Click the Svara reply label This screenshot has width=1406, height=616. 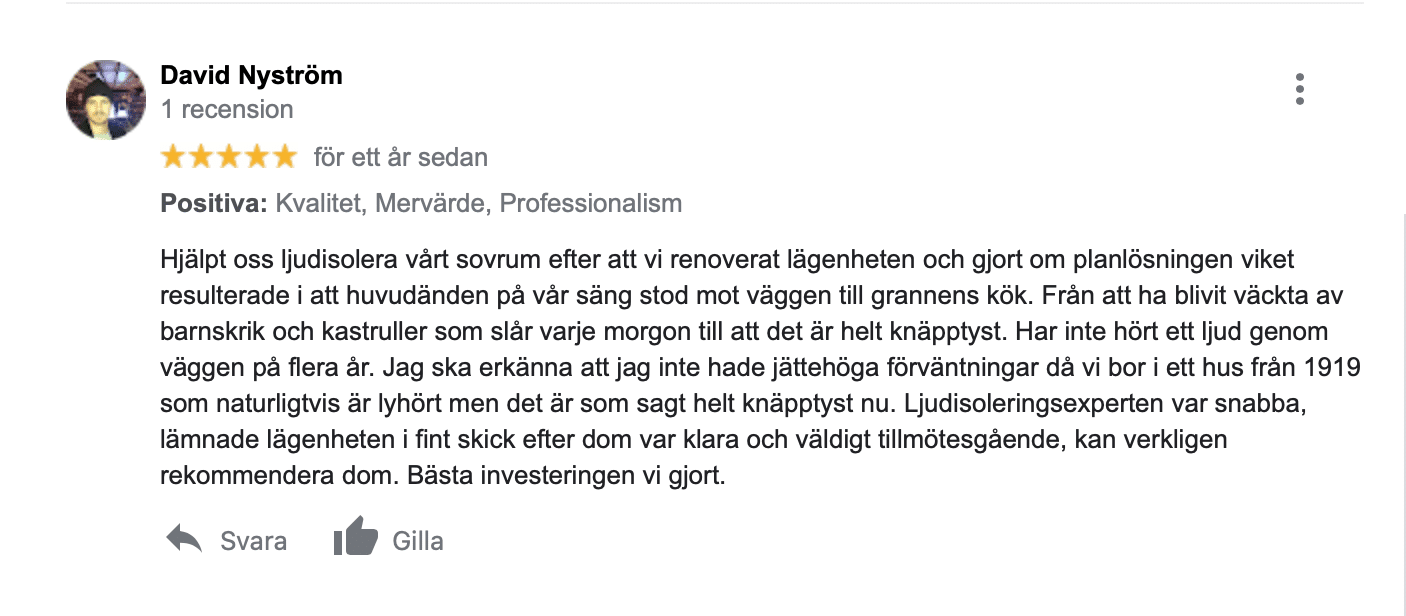point(253,541)
